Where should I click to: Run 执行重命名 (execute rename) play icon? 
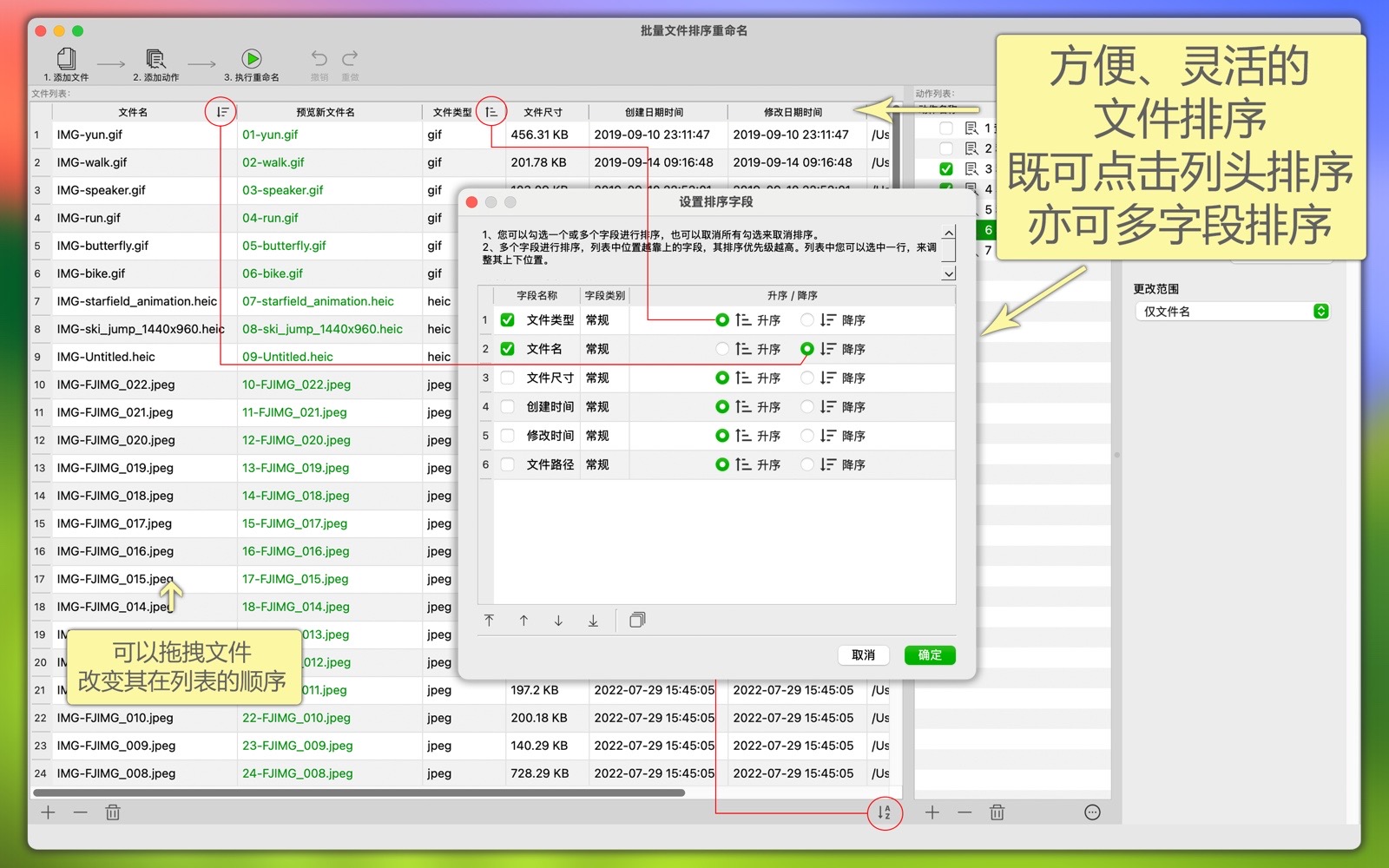[x=252, y=59]
